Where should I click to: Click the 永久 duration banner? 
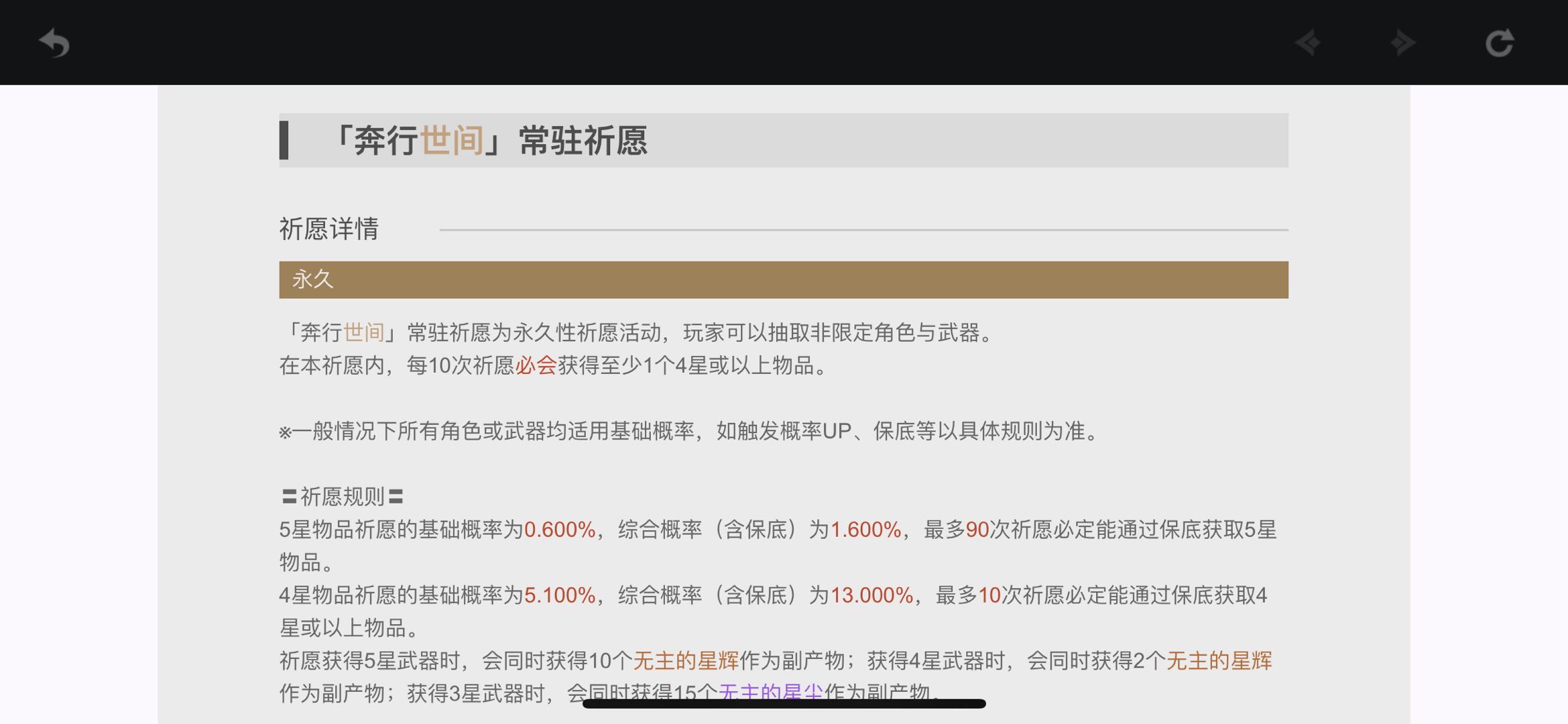784,280
